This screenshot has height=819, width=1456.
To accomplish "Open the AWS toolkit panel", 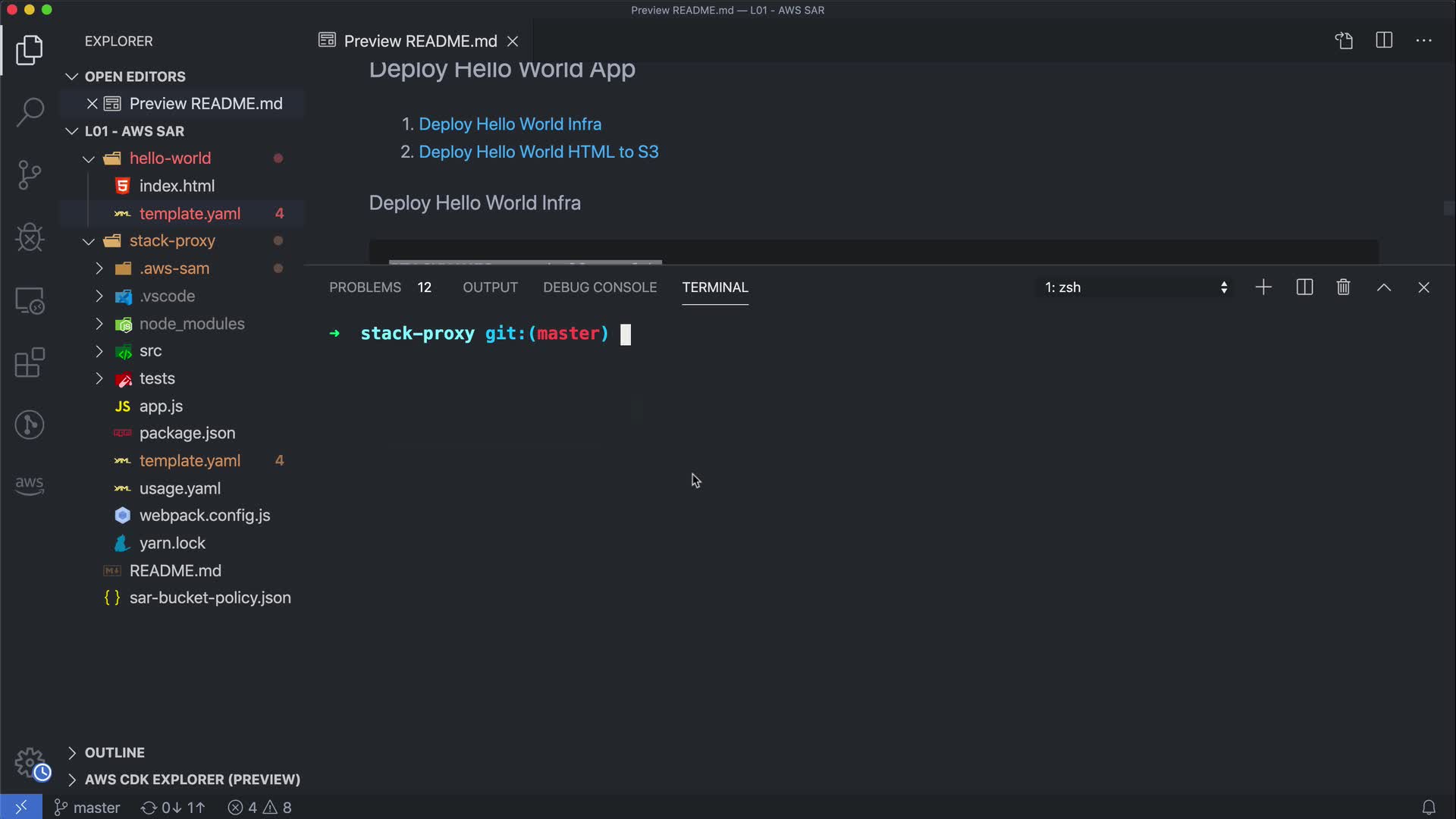I will (x=30, y=485).
